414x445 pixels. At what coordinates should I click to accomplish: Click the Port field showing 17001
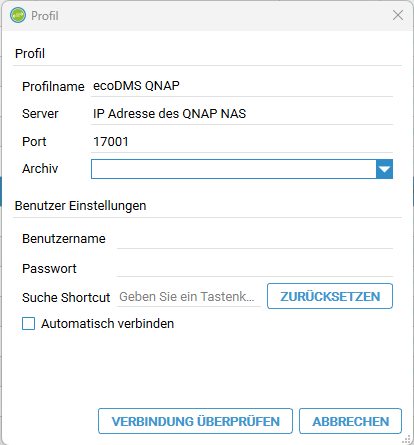(x=242, y=142)
